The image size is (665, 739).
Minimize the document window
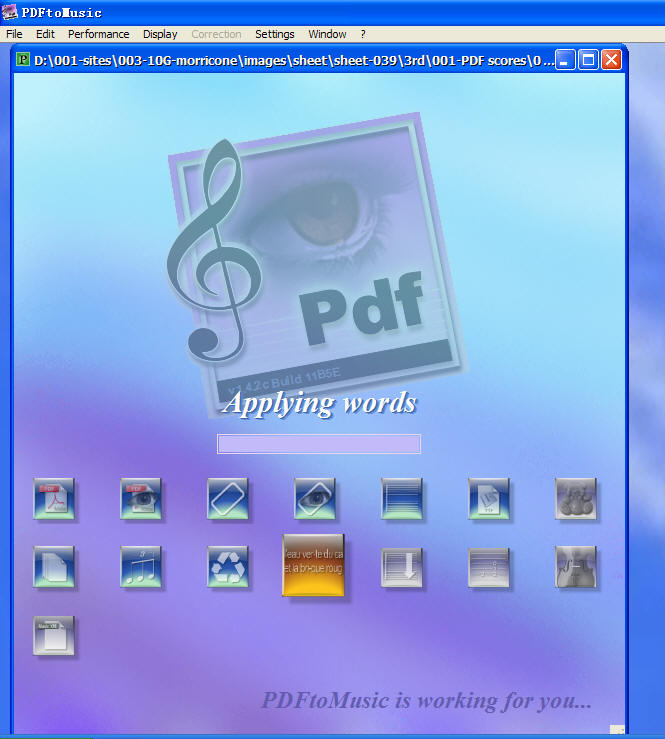click(x=565, y=60)
